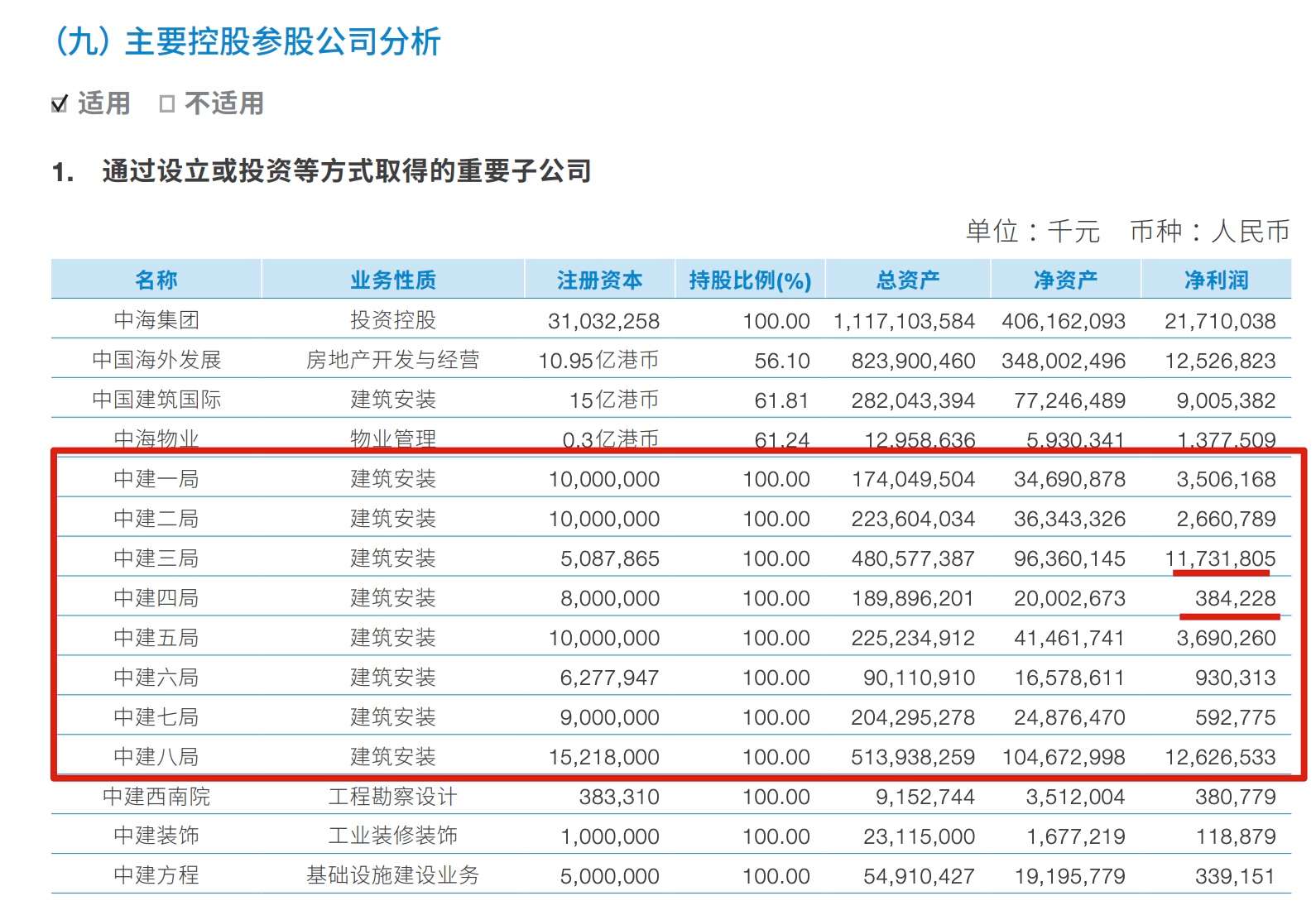Viewport: 1316px width, 915px height.
Task: Click net profit 12,626,533
Action: pyautogui.click(x=1221, y=758)
